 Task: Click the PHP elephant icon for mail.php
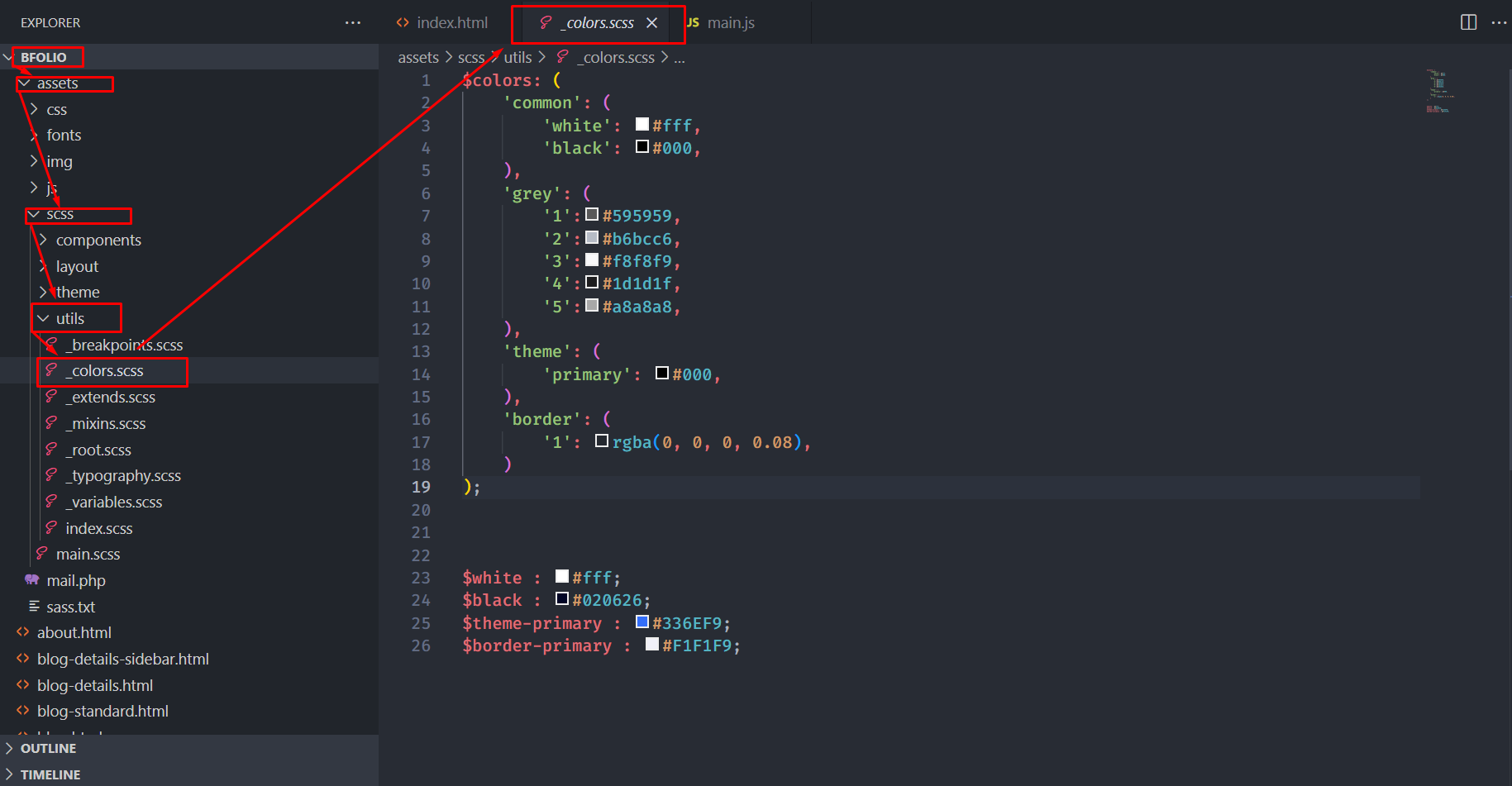32,580
